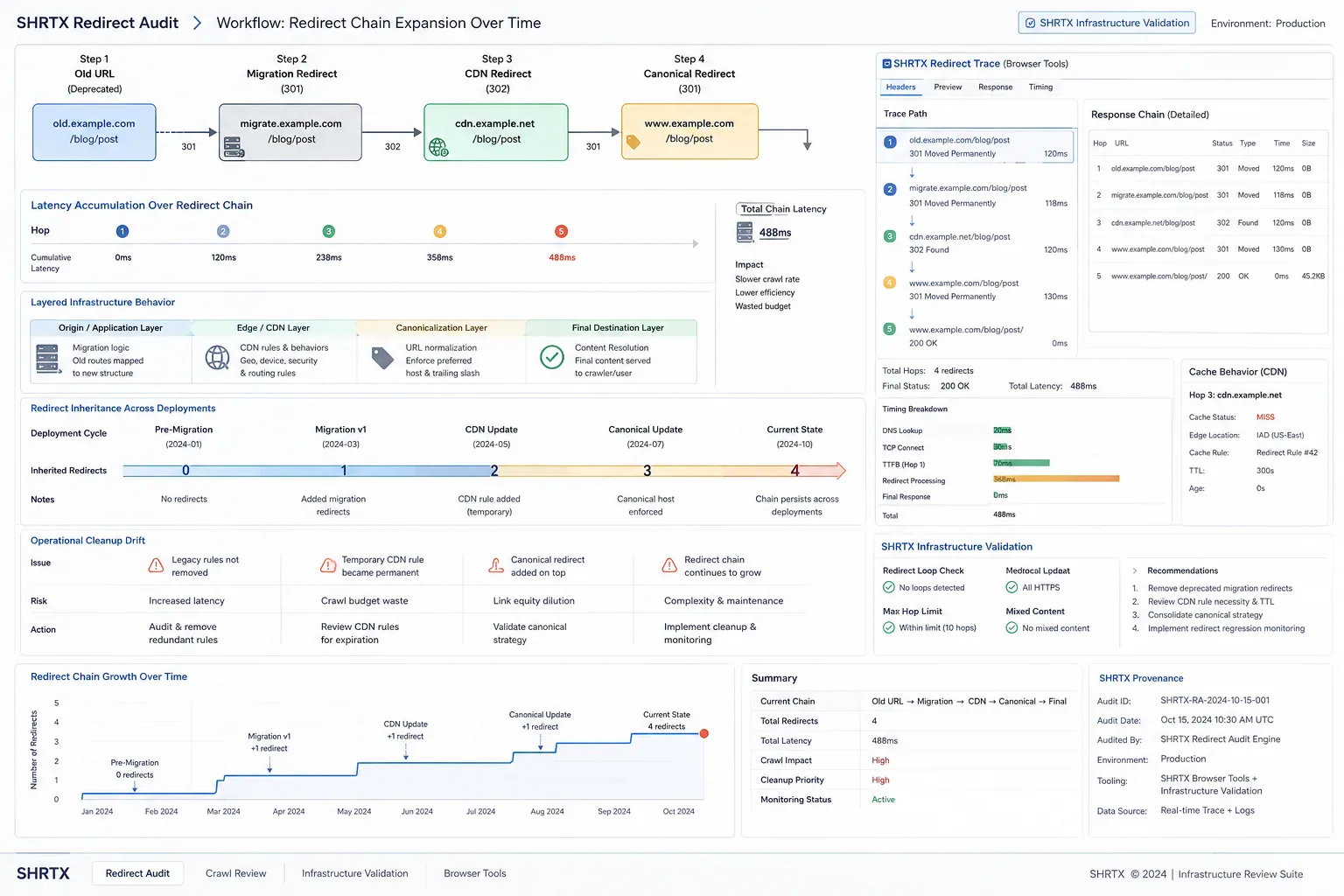Screen dimensions: 1344x896
Task: Click the orange Redirect Processing timing bar
Action: pos(1056,479)
